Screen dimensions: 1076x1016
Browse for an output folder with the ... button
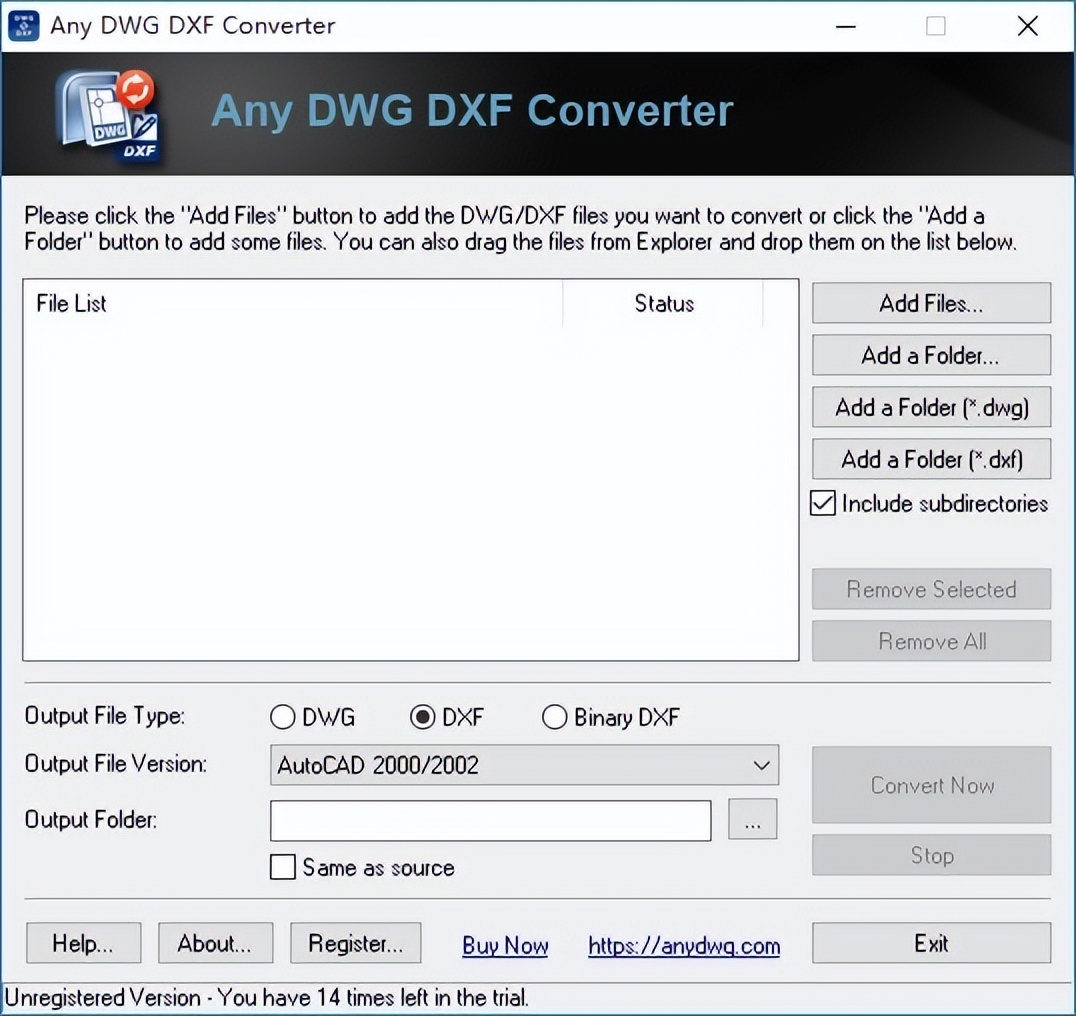pos(752,819)
